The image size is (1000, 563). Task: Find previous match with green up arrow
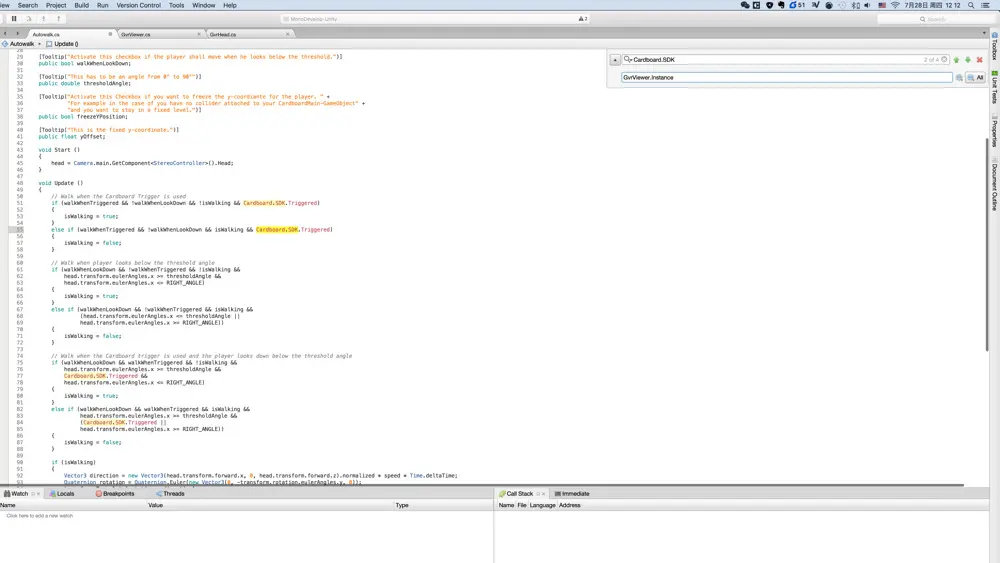click(956, 59)
